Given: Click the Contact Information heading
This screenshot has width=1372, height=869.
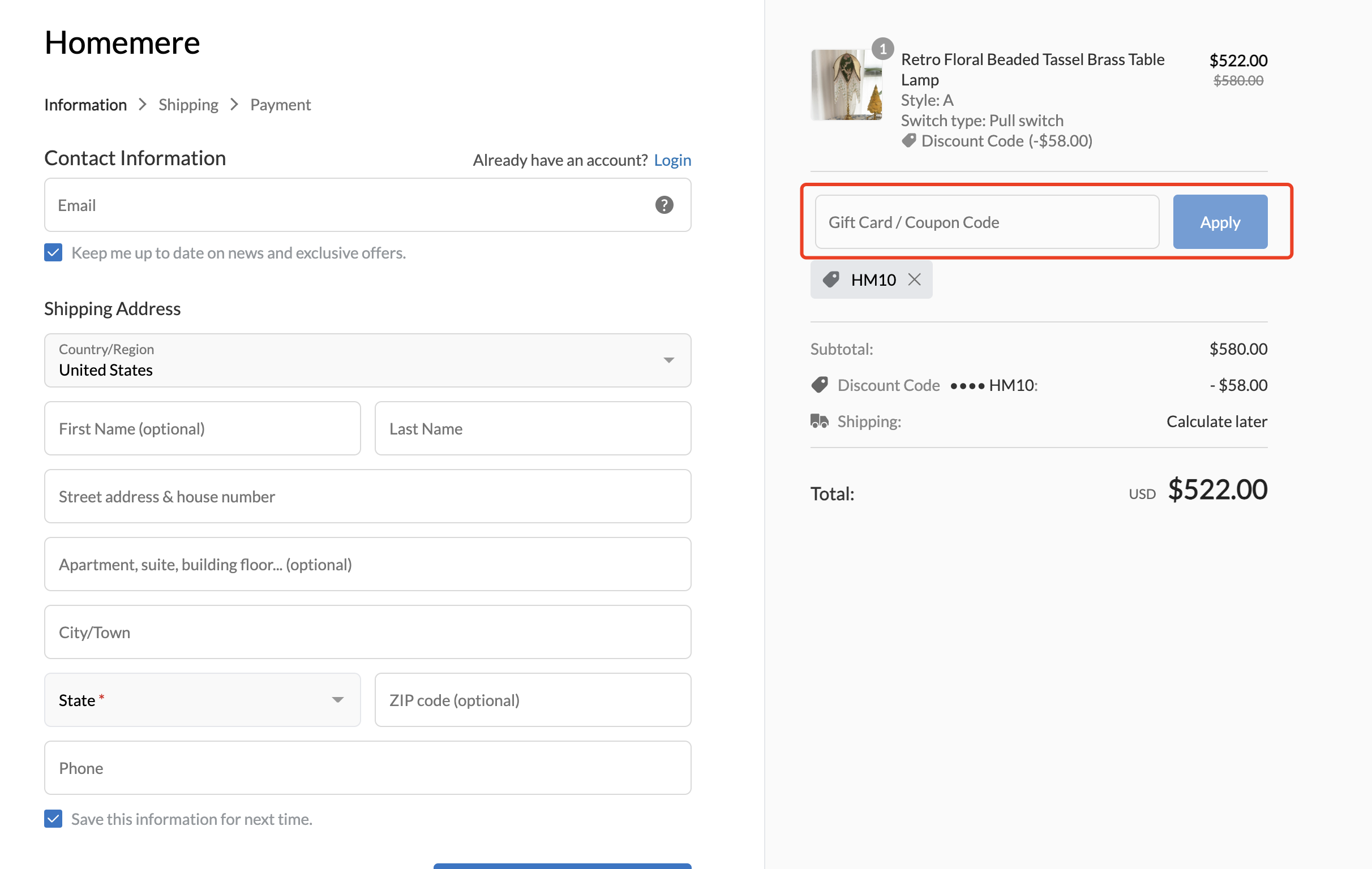Looking at the screenshot, I should click(135, 158).
